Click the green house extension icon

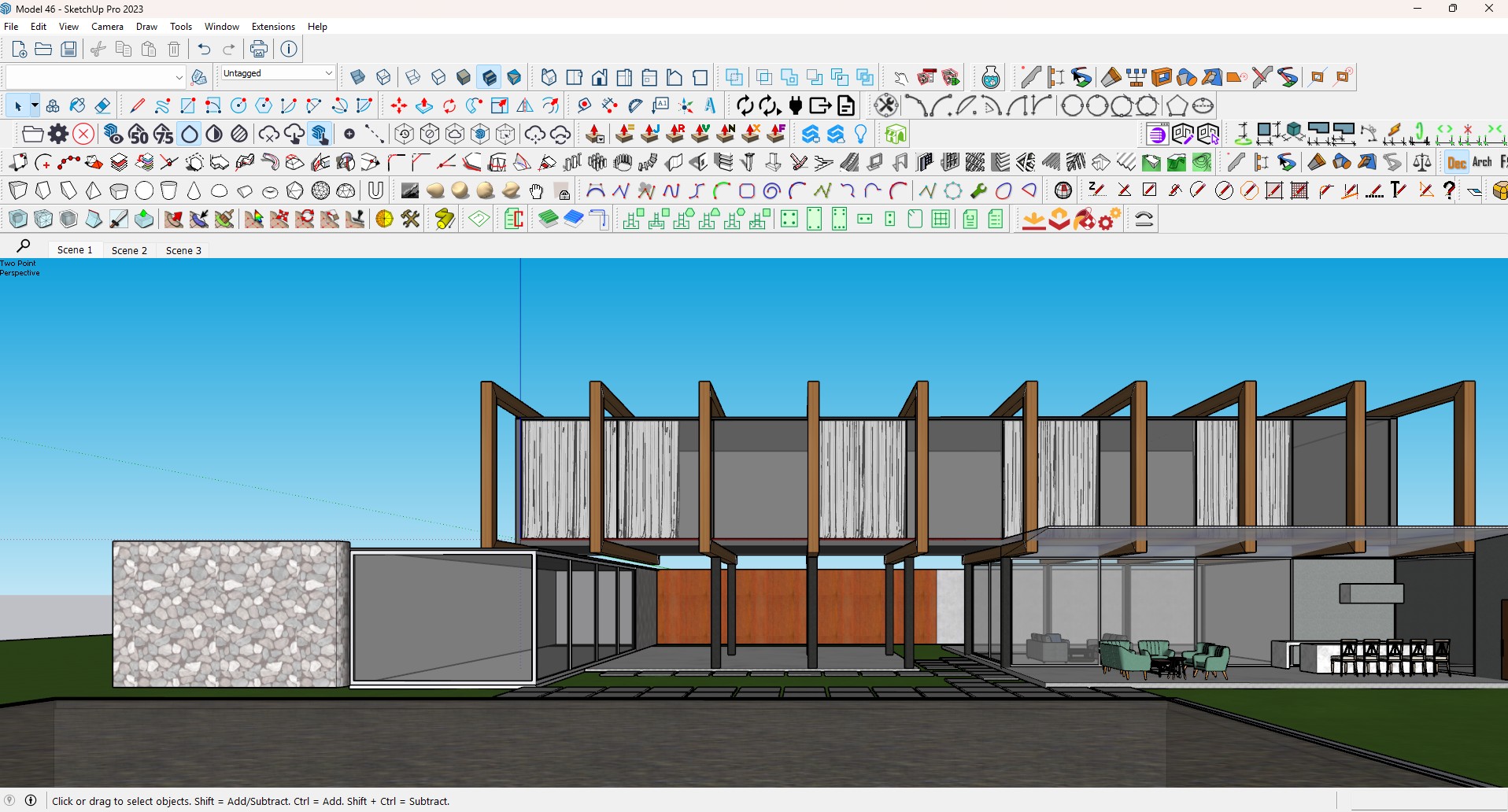click(x=896, y=135)
